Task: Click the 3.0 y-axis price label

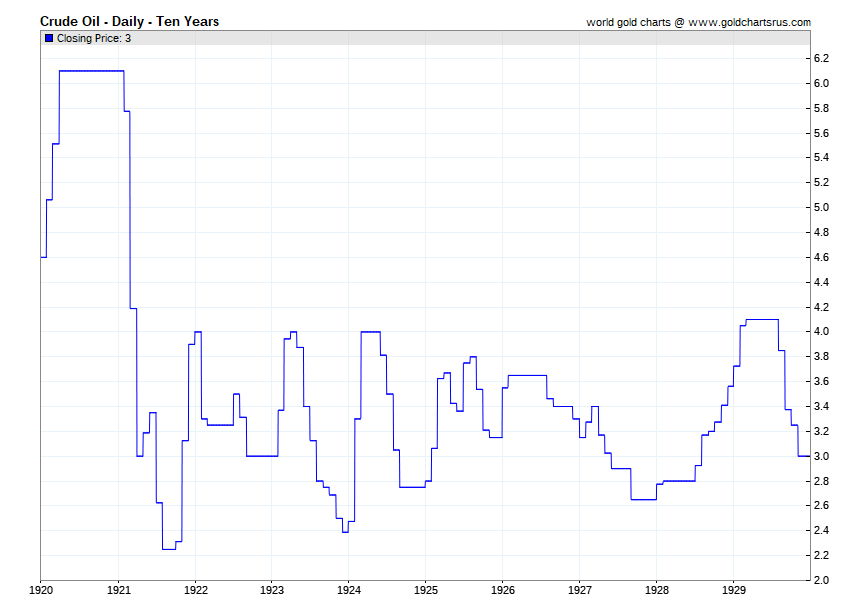Action: click(x=821, y=456)
